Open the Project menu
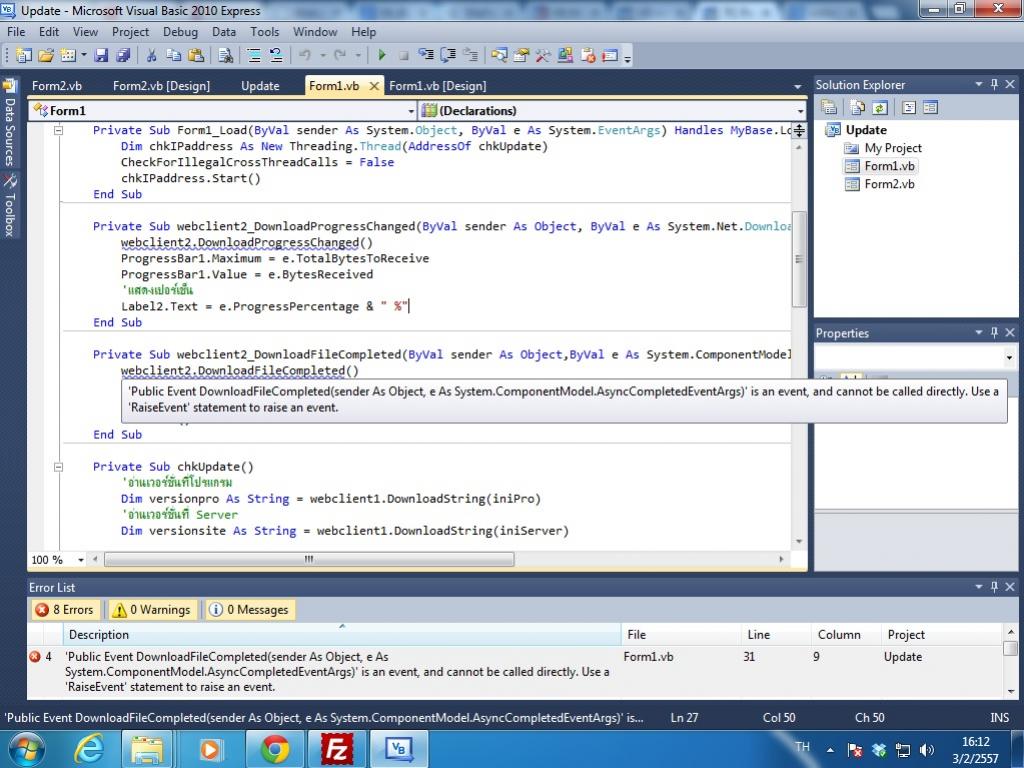Image resolution: width=1024 pixels, height=768 pixels. (130, 32)
